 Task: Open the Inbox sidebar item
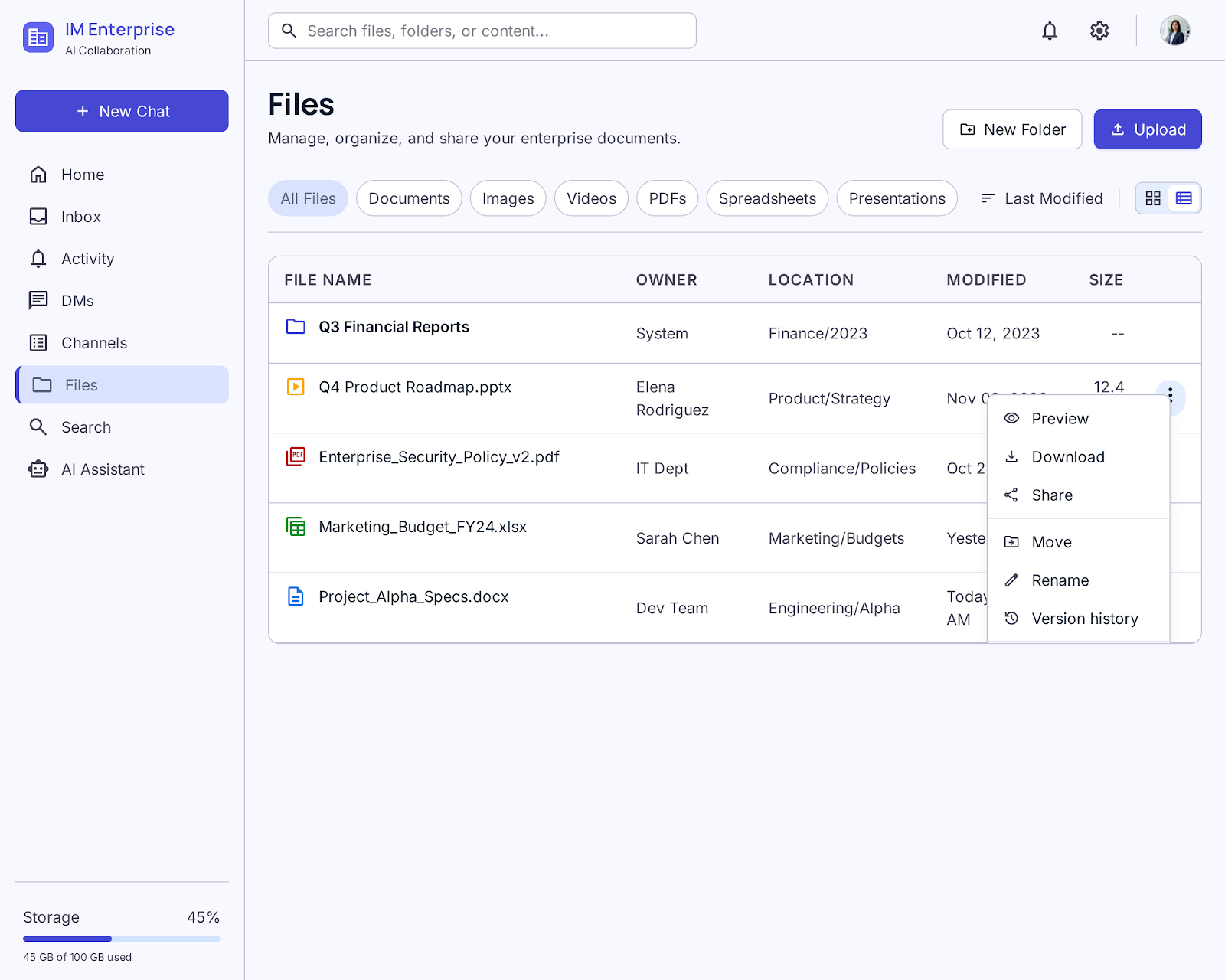(x=122, y=217)
